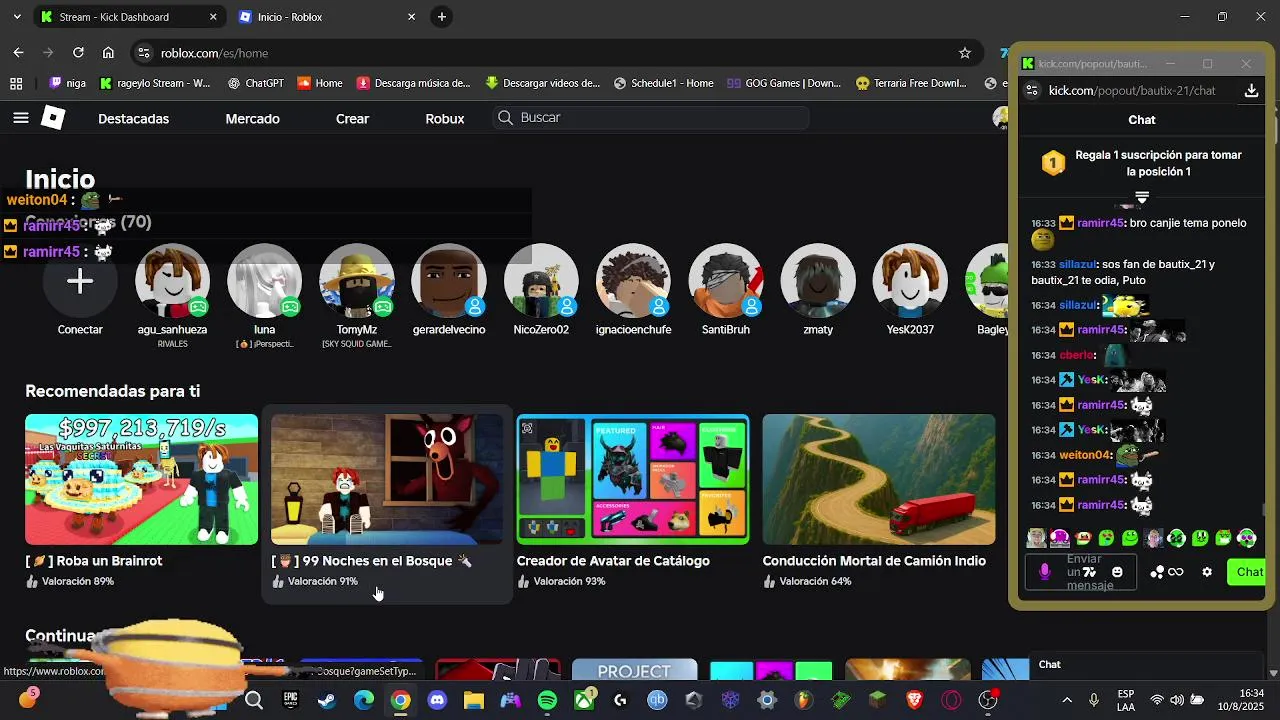Open the Roblox hamburger navigation menu

pyautogui.click(x=21, y=118)
